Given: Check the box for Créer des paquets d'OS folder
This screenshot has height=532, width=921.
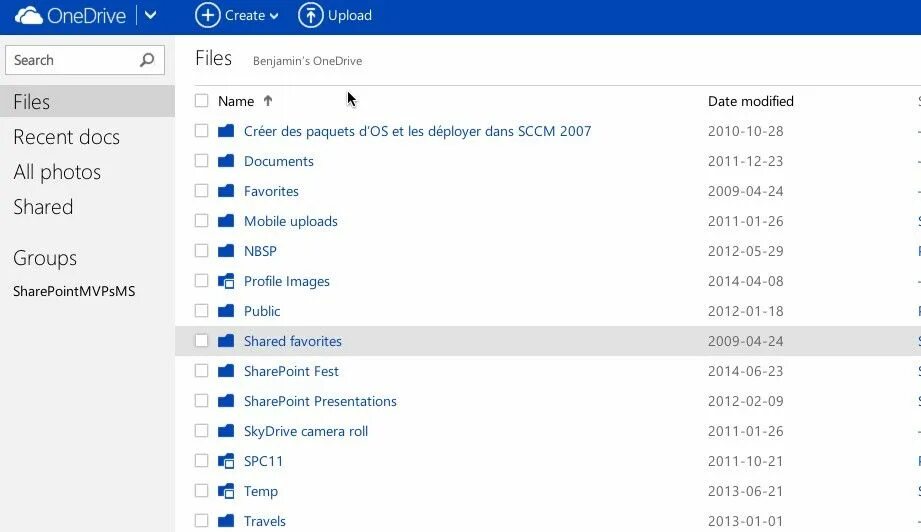Looking at the screenshot, I should [x=201, y=130].
